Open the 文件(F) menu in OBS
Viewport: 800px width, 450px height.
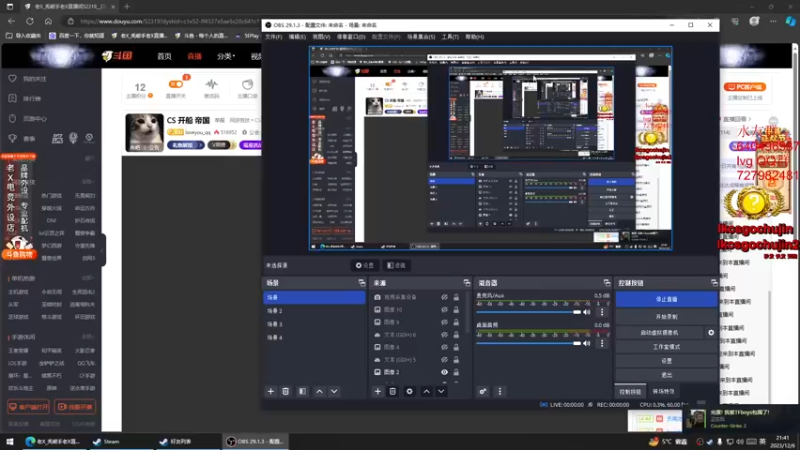pos(273,37)
